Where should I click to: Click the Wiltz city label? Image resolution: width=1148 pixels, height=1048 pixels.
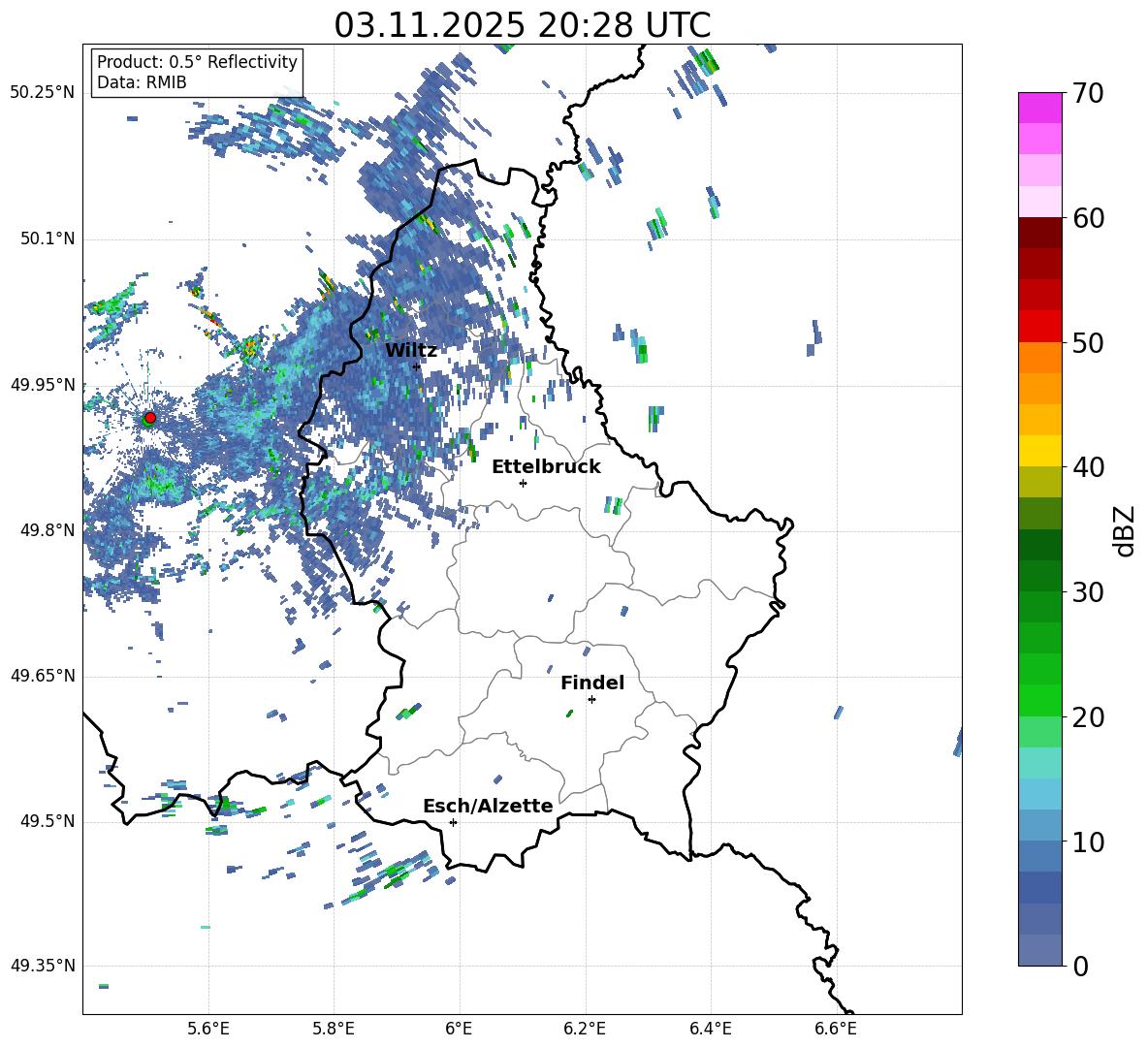click(411, 350)
